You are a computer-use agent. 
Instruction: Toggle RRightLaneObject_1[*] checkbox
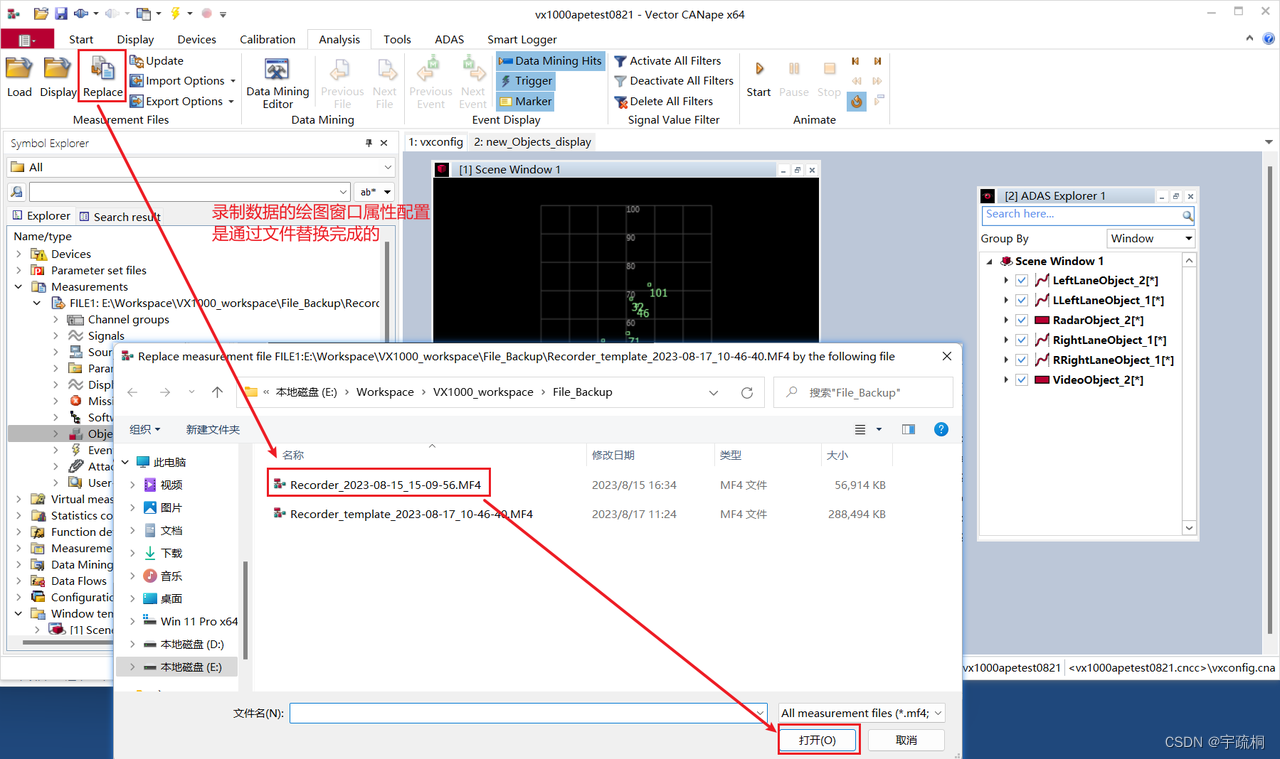(x=1021, y=361)
